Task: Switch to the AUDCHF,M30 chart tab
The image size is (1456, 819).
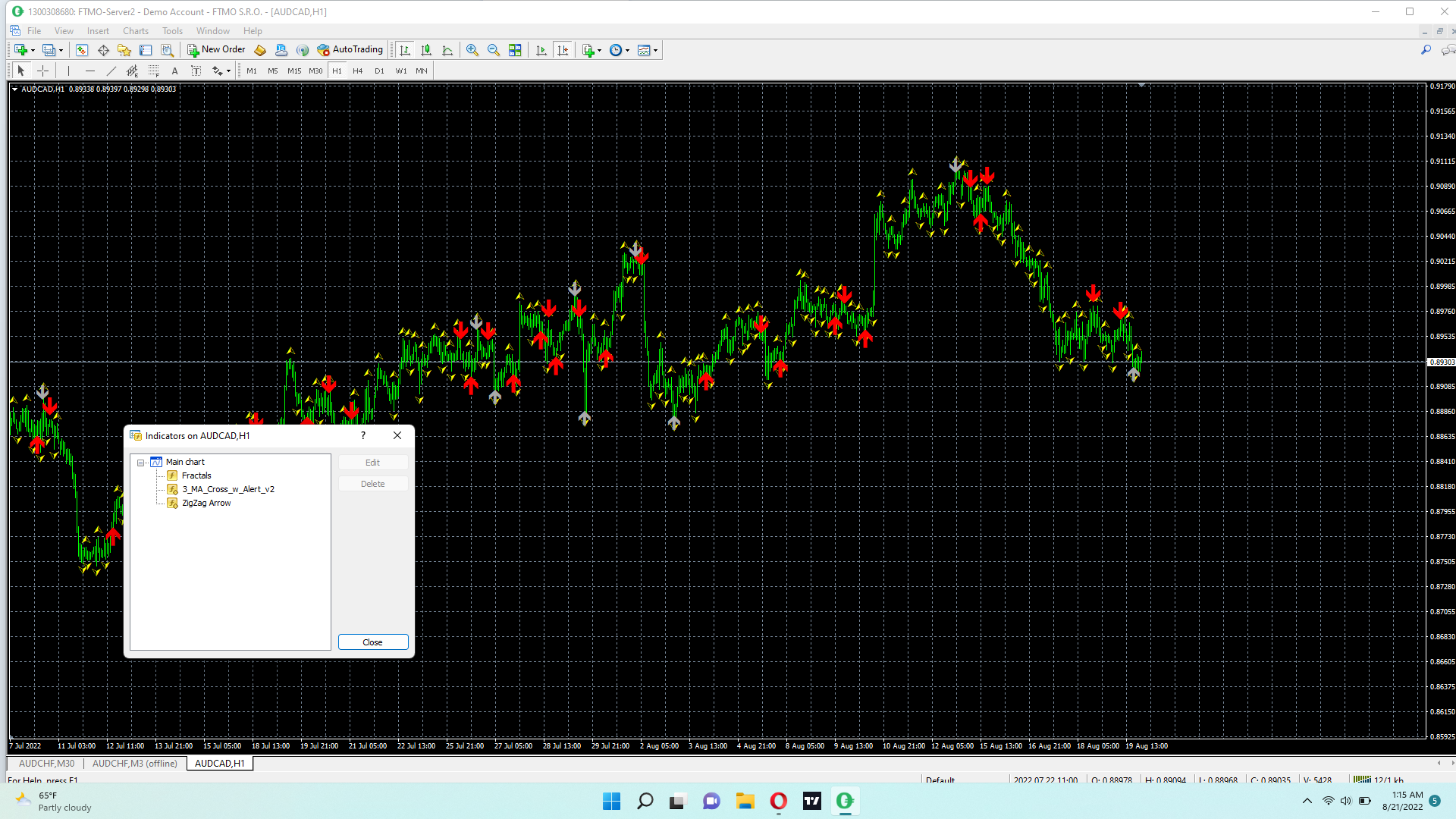Action: point(46,764)
